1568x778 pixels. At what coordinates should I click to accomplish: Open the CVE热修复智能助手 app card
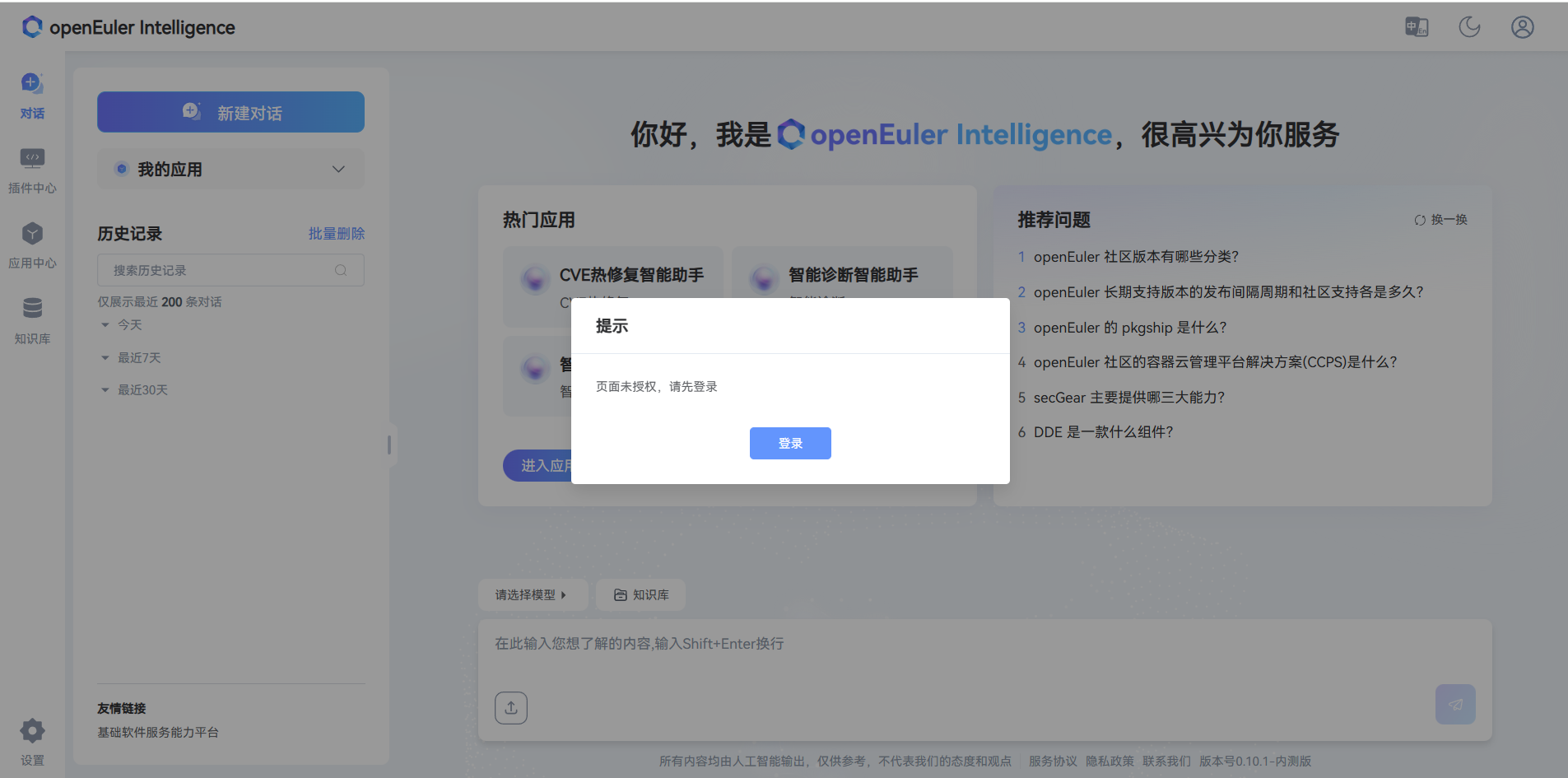pos(613,286)
